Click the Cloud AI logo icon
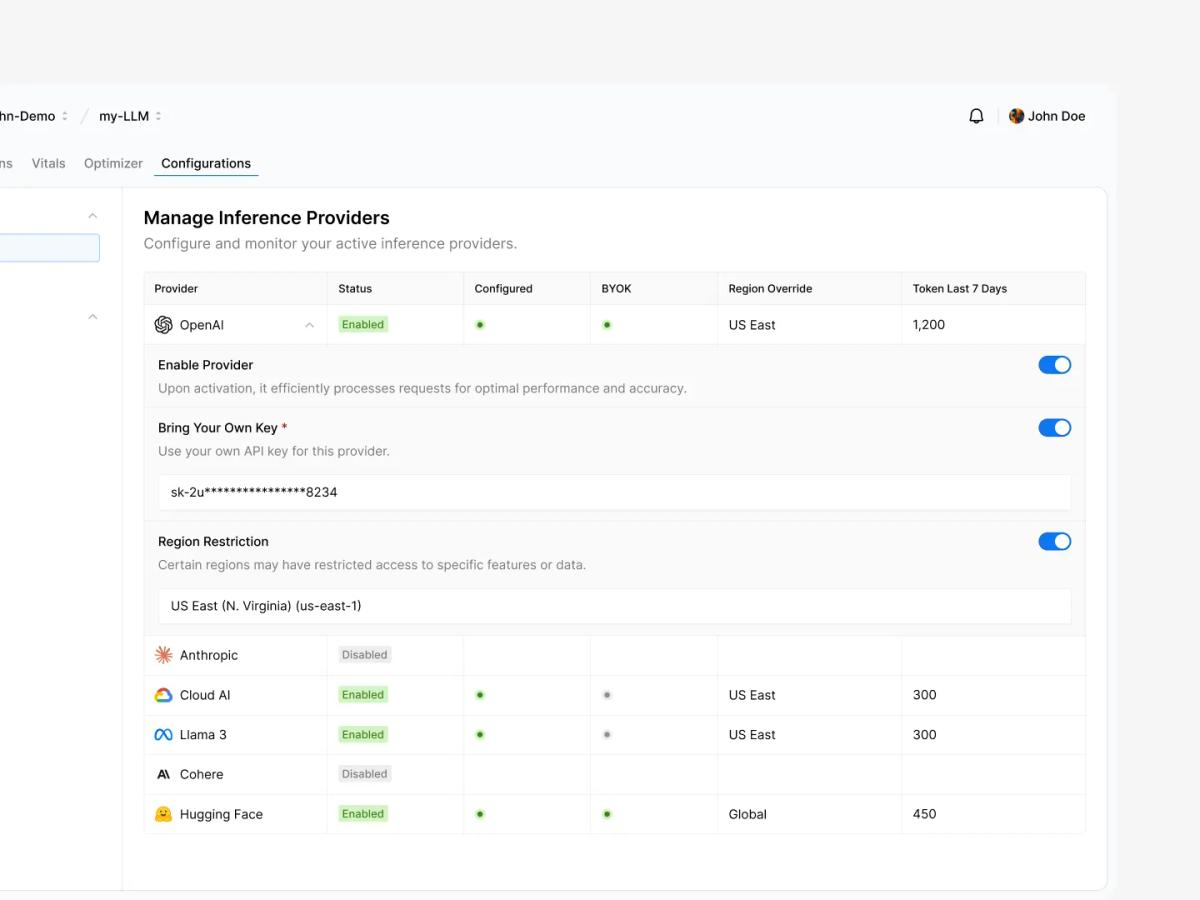This screenshot has width=1200, height=900. pos(164,695)
